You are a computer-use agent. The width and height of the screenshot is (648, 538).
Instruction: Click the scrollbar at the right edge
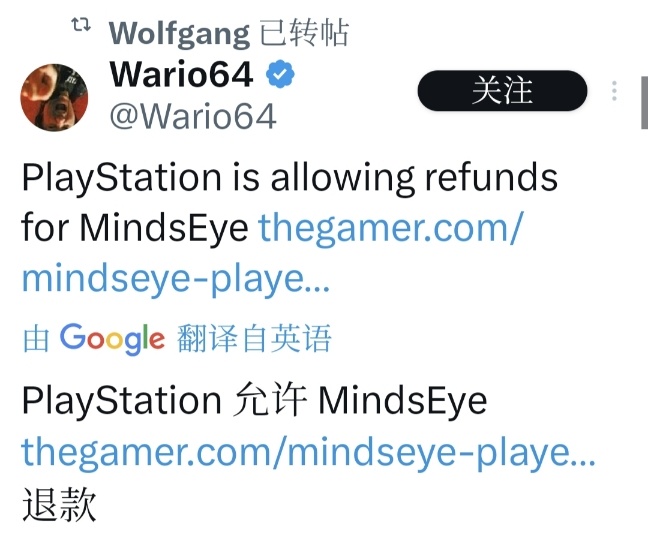645,102
